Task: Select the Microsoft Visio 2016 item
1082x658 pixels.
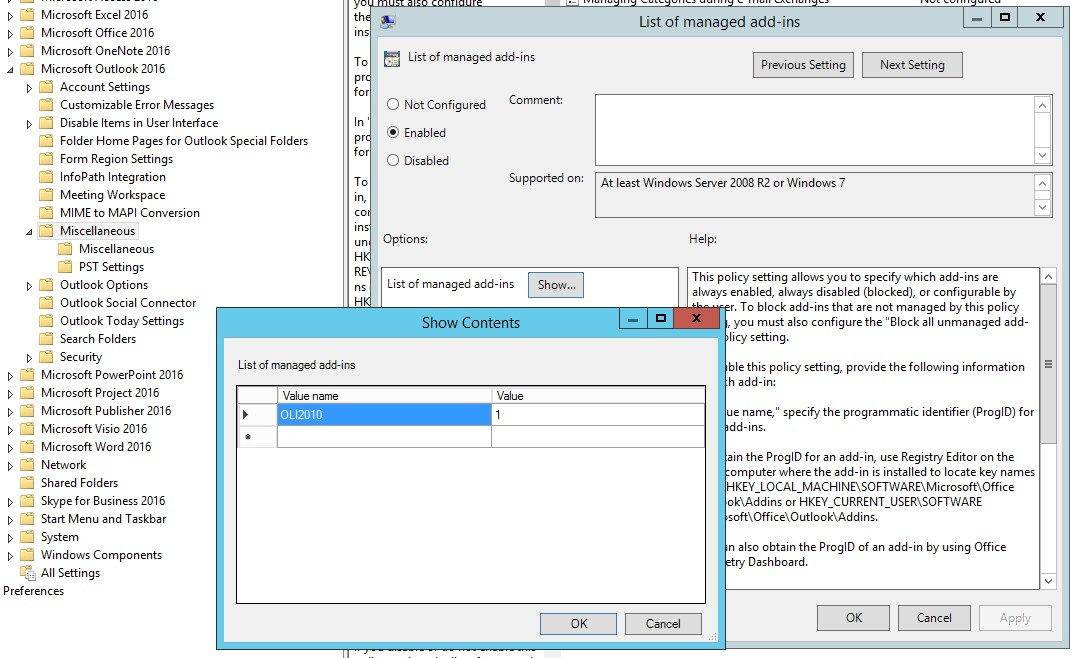Action: pos(94,428)
